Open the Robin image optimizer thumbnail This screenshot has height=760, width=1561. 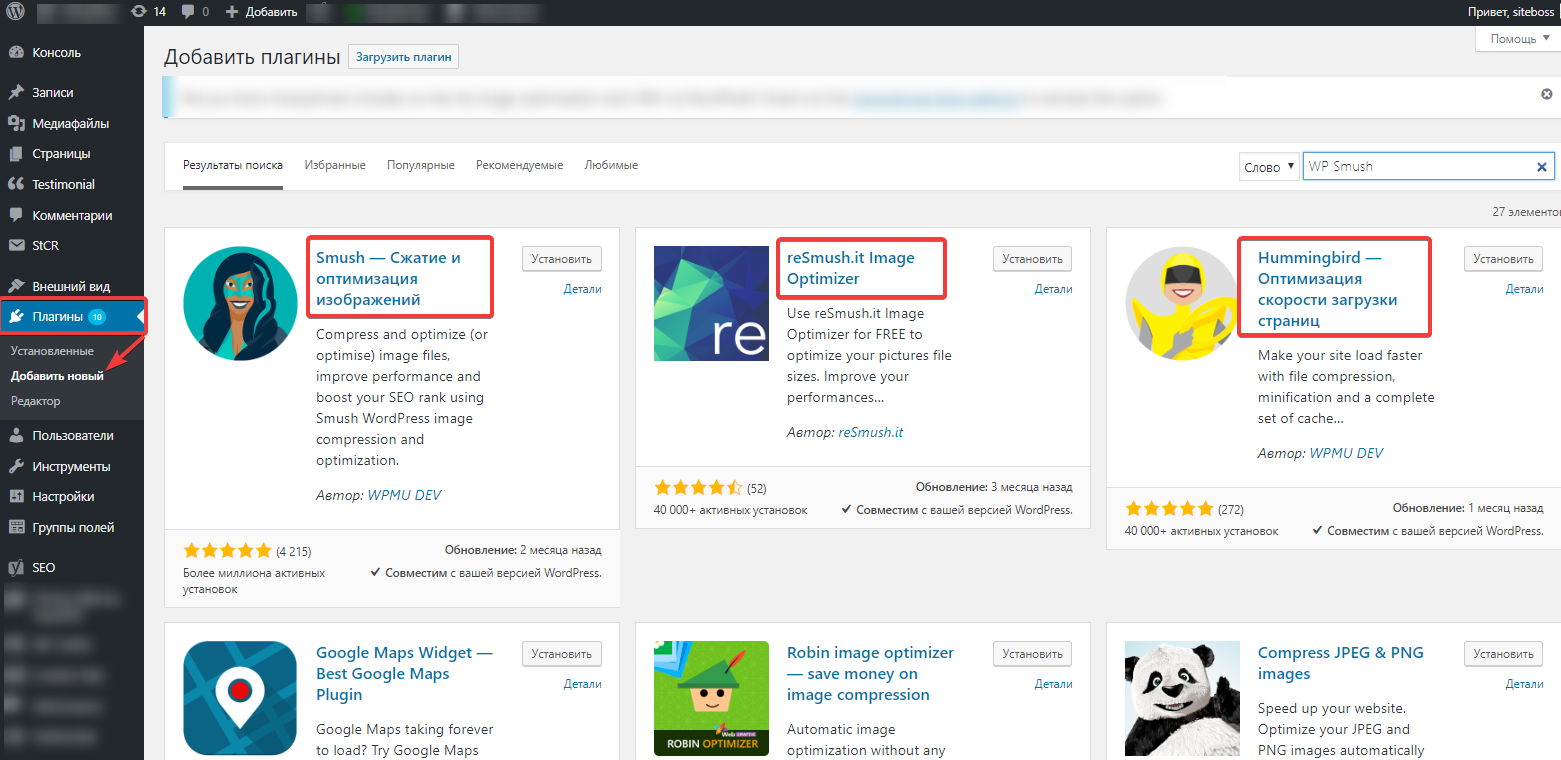pos(711,698)
